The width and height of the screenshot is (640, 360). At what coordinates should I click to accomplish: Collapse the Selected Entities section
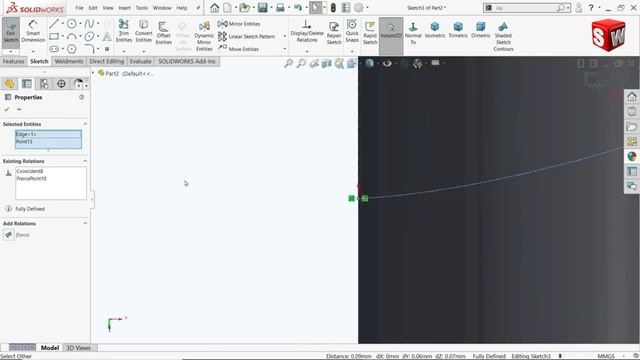[x=85, y=124]
